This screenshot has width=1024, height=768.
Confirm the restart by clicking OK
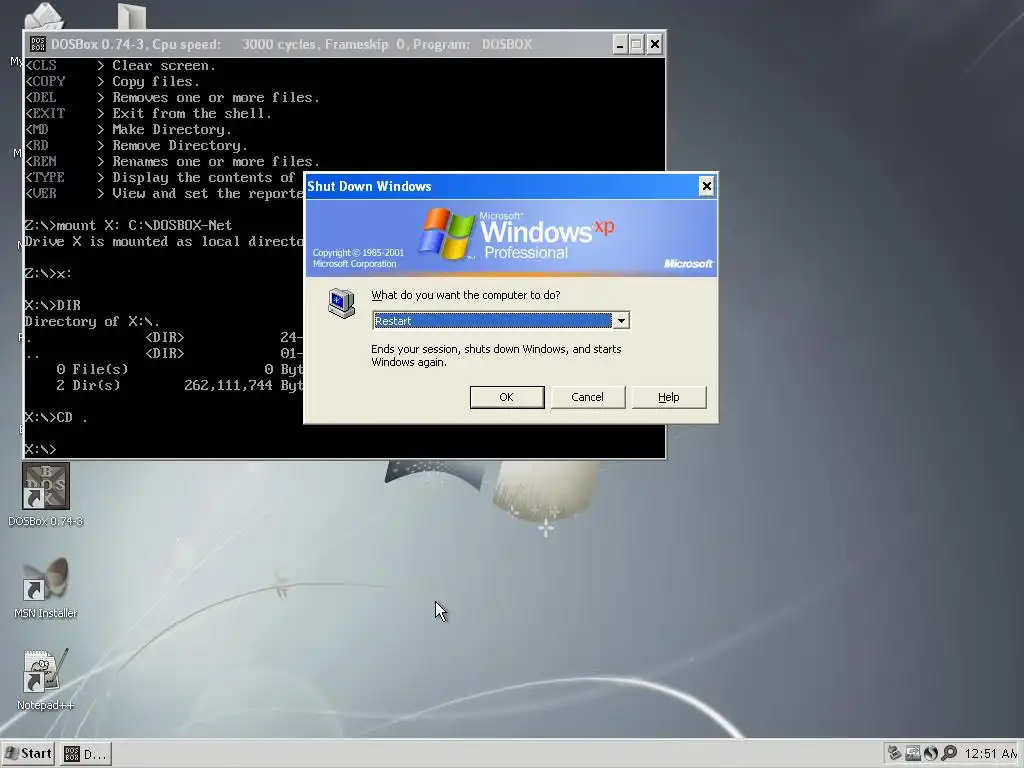click(507, 397)
